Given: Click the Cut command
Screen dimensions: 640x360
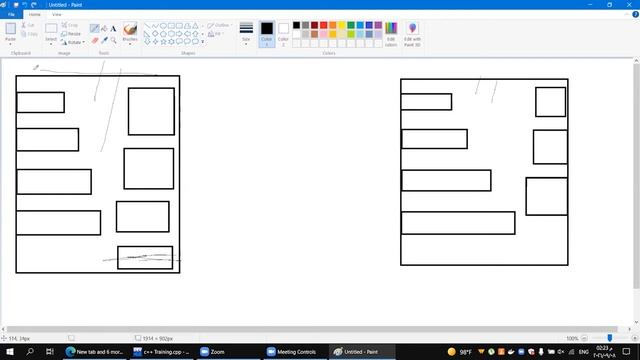Looking at the screenshot, I should pyautogui.click(x=28, y=25).
